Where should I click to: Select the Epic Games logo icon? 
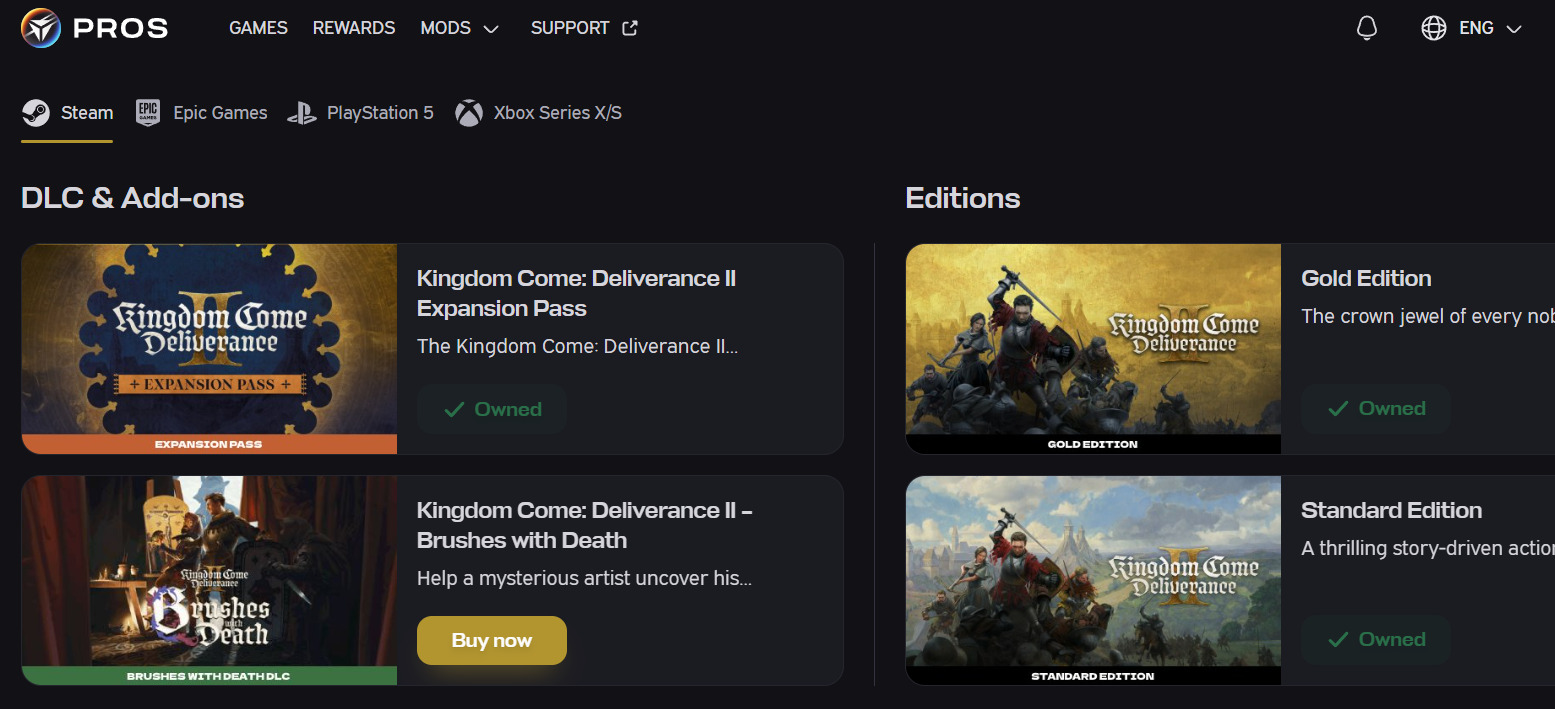148,113
